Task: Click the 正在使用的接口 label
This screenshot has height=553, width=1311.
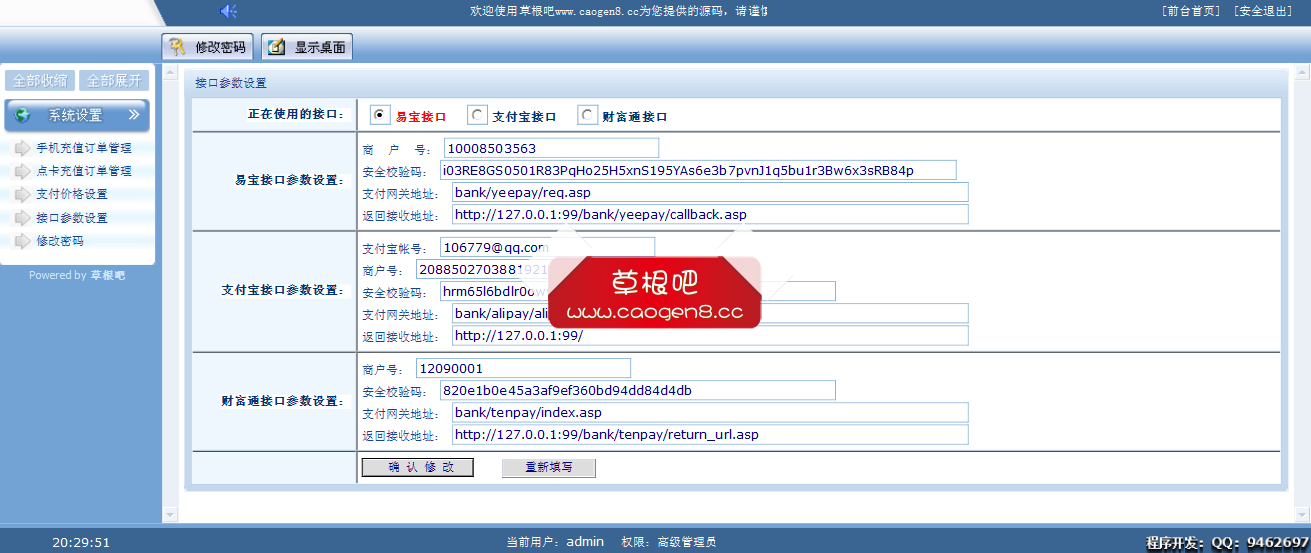Action: [x=296, y=115]
